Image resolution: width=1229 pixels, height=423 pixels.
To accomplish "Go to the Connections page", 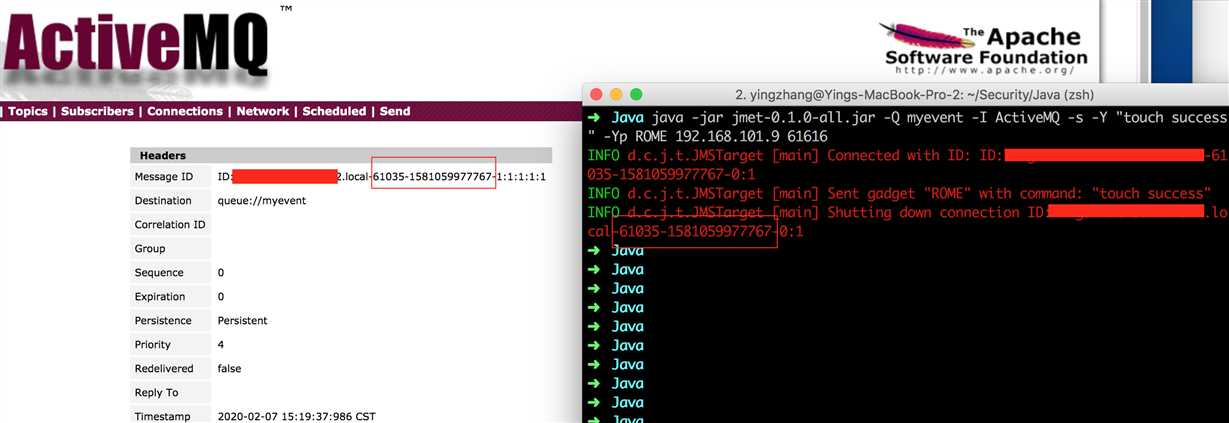I will [185, 111].
